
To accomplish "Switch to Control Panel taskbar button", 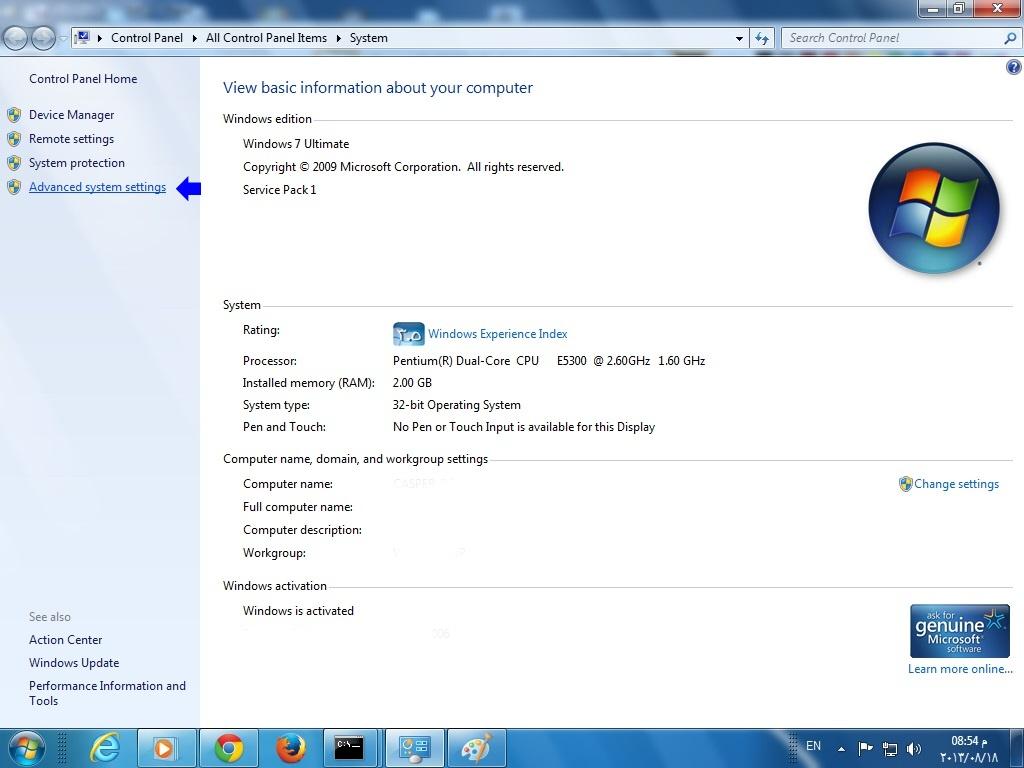I will tap(415, 748).
